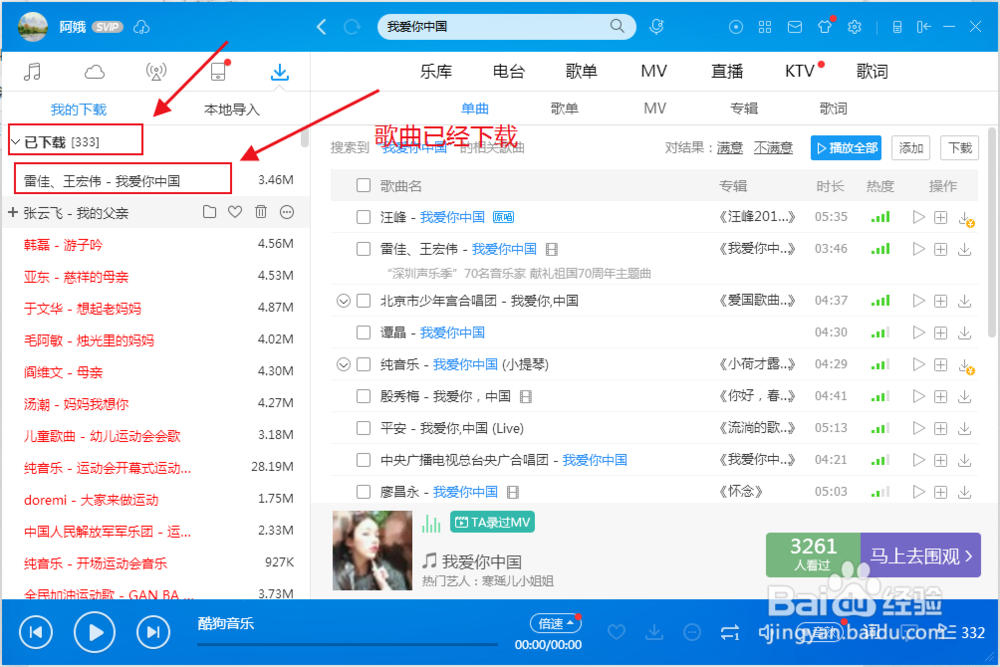Image resolution: width=1000 pixels, height=667 pixels.
Task: Add 谭晶 - 我爱你中国 to playlist
Action: coord(941,332)
